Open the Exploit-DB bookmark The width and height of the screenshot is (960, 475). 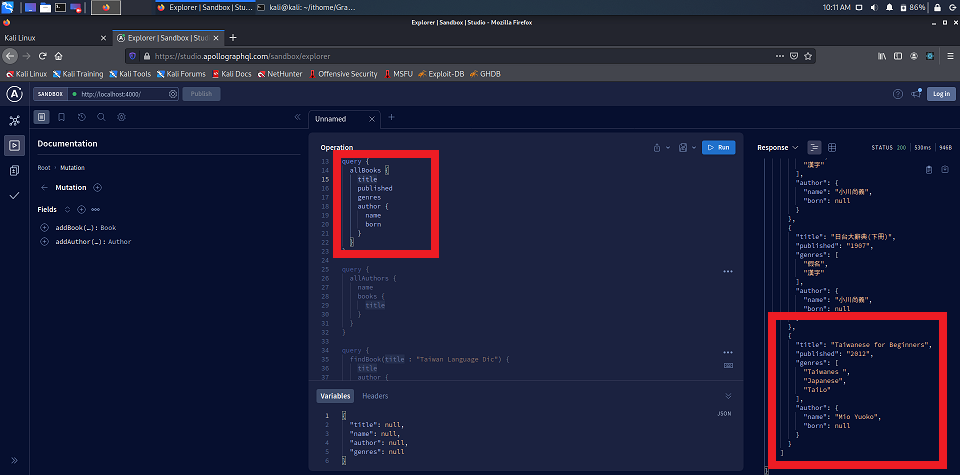click(x=441, y=74)
